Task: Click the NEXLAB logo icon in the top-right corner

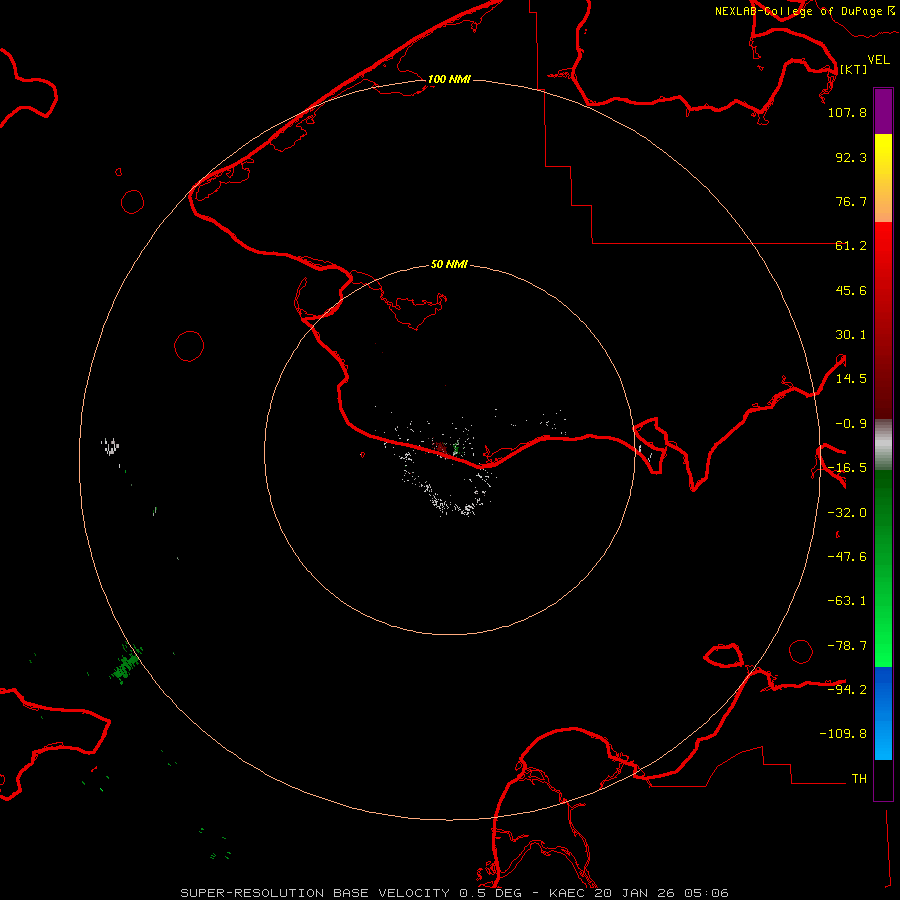Action: [890, 10]
